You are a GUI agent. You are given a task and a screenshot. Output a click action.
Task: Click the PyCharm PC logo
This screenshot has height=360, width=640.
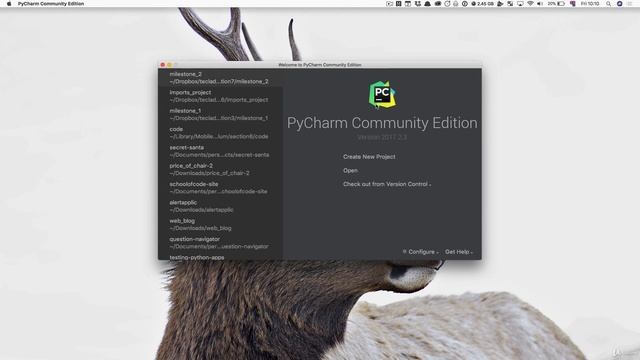pyautogui.click(x=382, y=95)
